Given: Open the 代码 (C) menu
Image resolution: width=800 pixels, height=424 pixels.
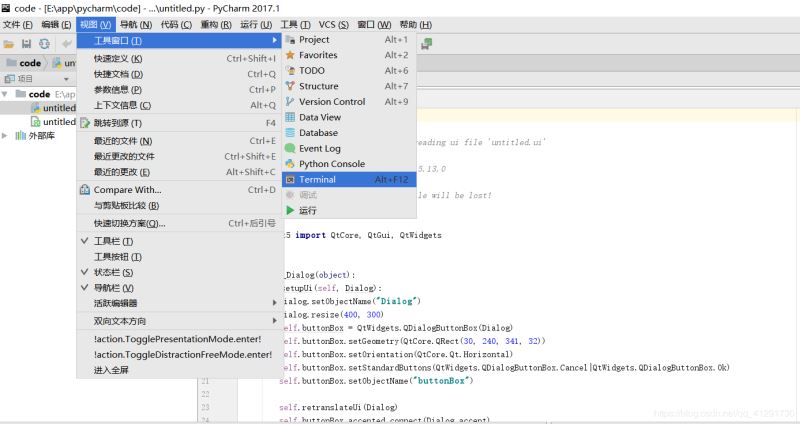Looking at the screenshot, I should (176, 24).
